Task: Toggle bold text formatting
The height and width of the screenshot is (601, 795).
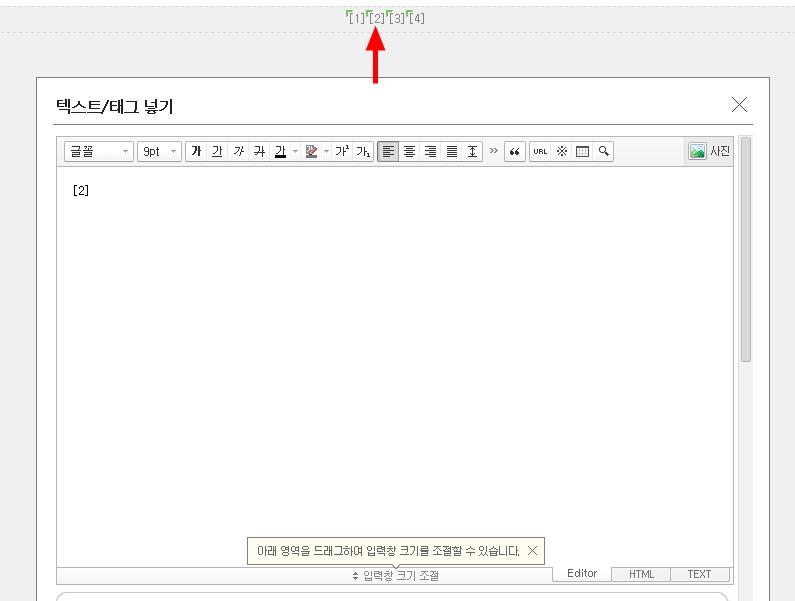Action: coord(196,151)
